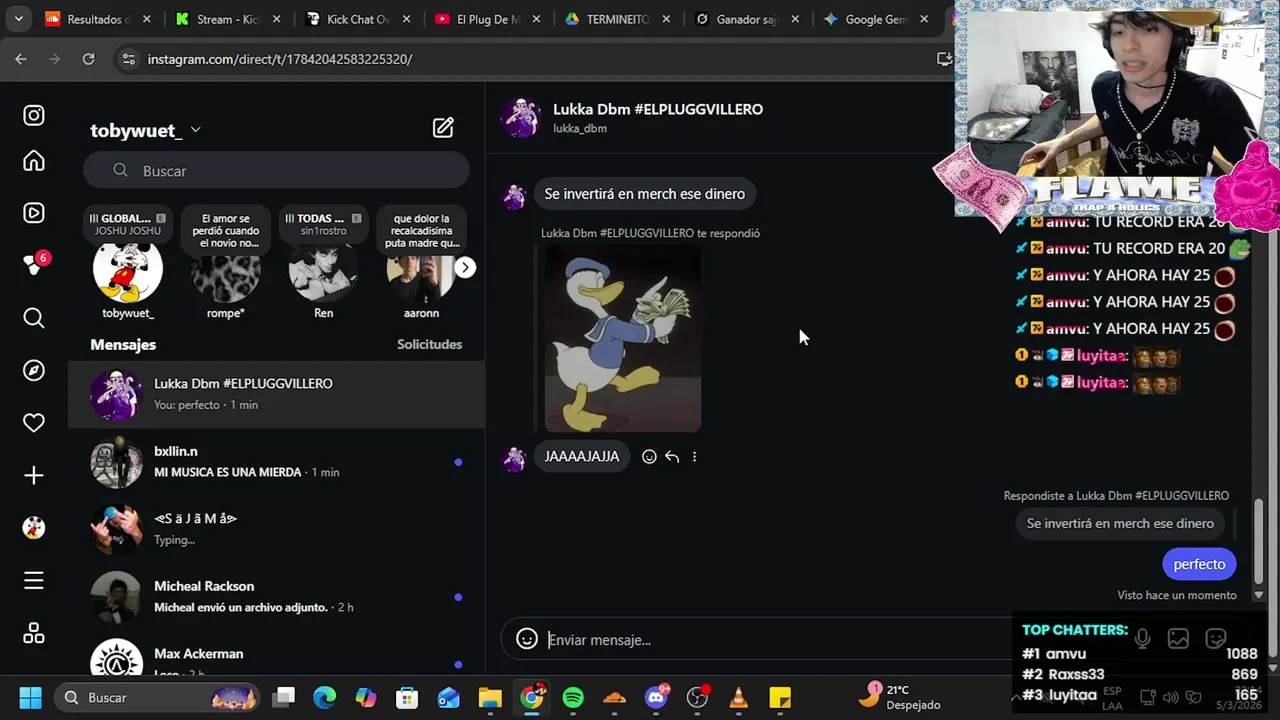Image resolution: width=1280 pixels, height=720 pixels.
Task: Close the Resultados tab
Action: click(x=147, y=19)
